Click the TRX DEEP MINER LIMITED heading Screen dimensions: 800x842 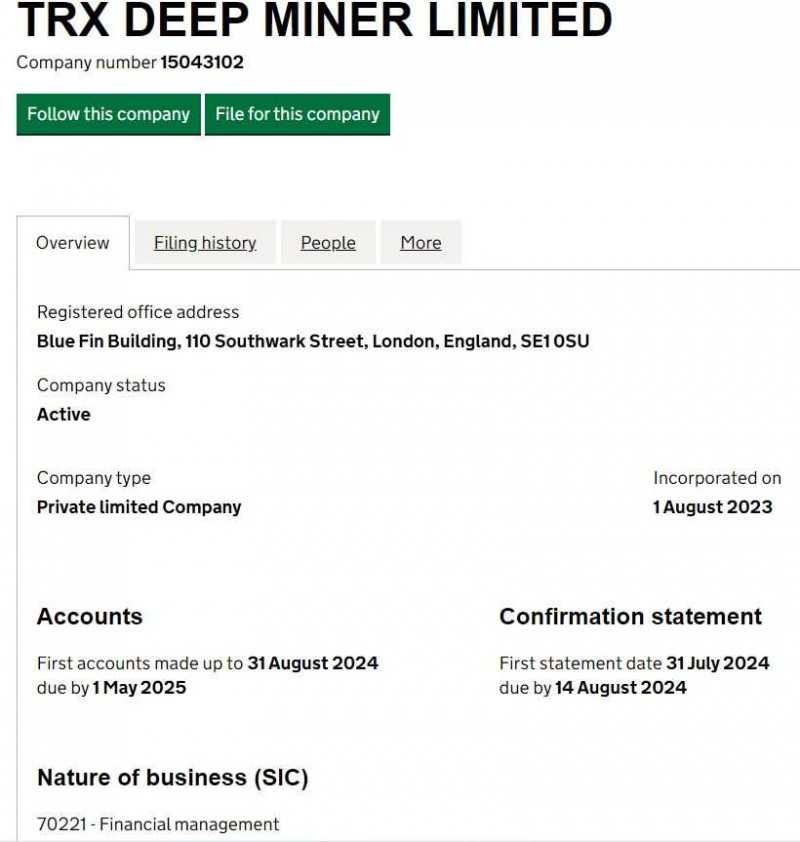tap(315, 20)
